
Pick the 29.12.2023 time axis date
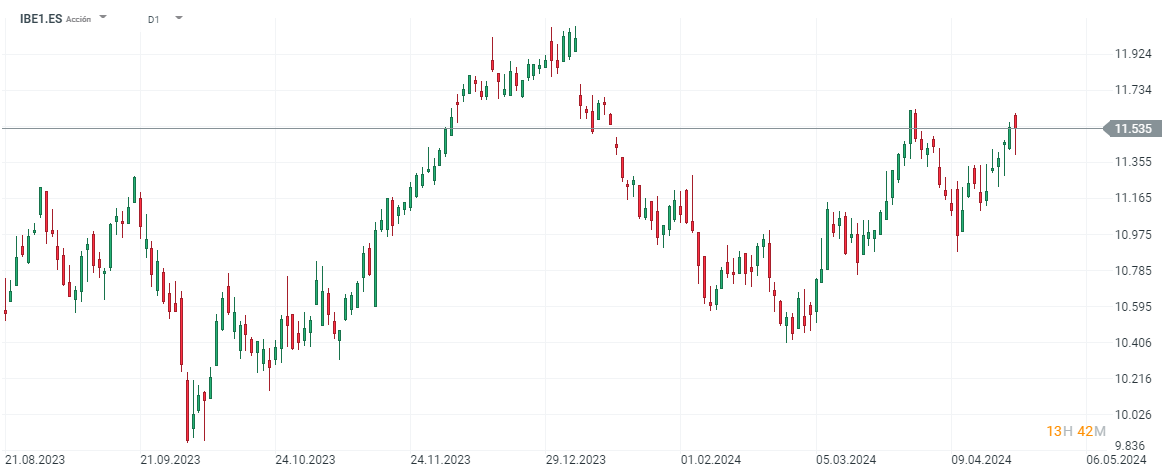575,459
